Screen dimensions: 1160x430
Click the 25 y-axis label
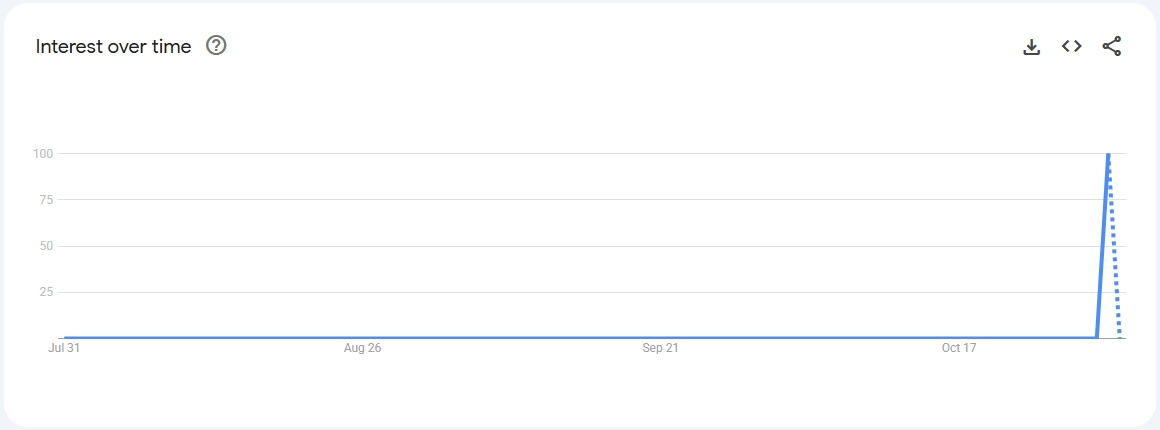45,292
